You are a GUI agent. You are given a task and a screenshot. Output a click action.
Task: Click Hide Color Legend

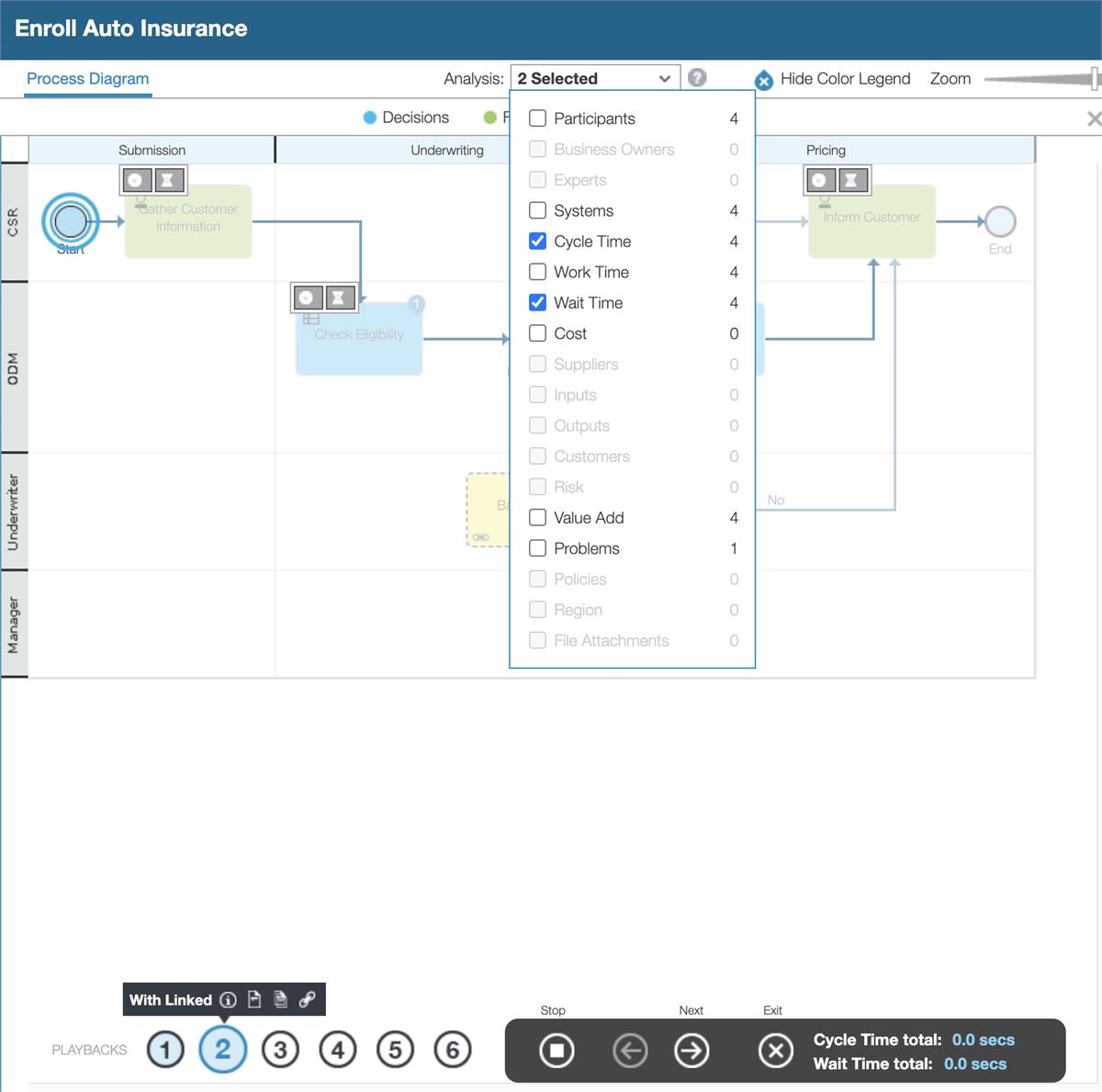[x=845, y=79]
